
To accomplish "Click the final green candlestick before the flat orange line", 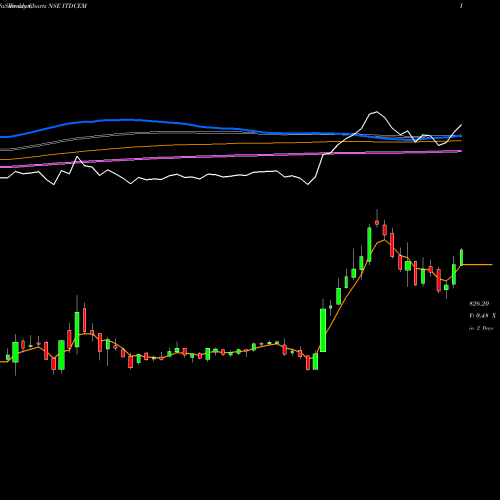I will point(462,257).
